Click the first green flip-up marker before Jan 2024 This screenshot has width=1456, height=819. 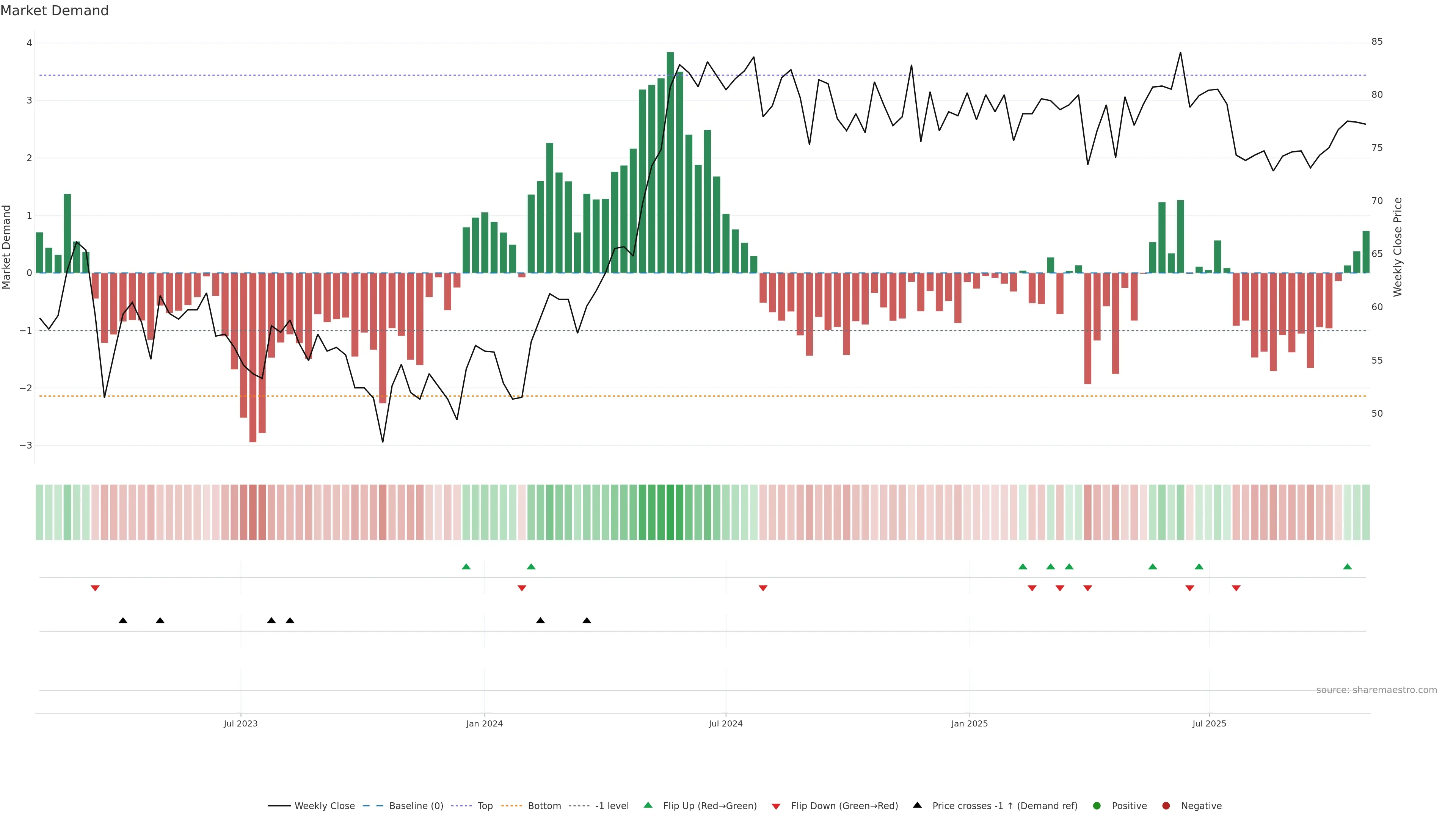pos(466,566)
